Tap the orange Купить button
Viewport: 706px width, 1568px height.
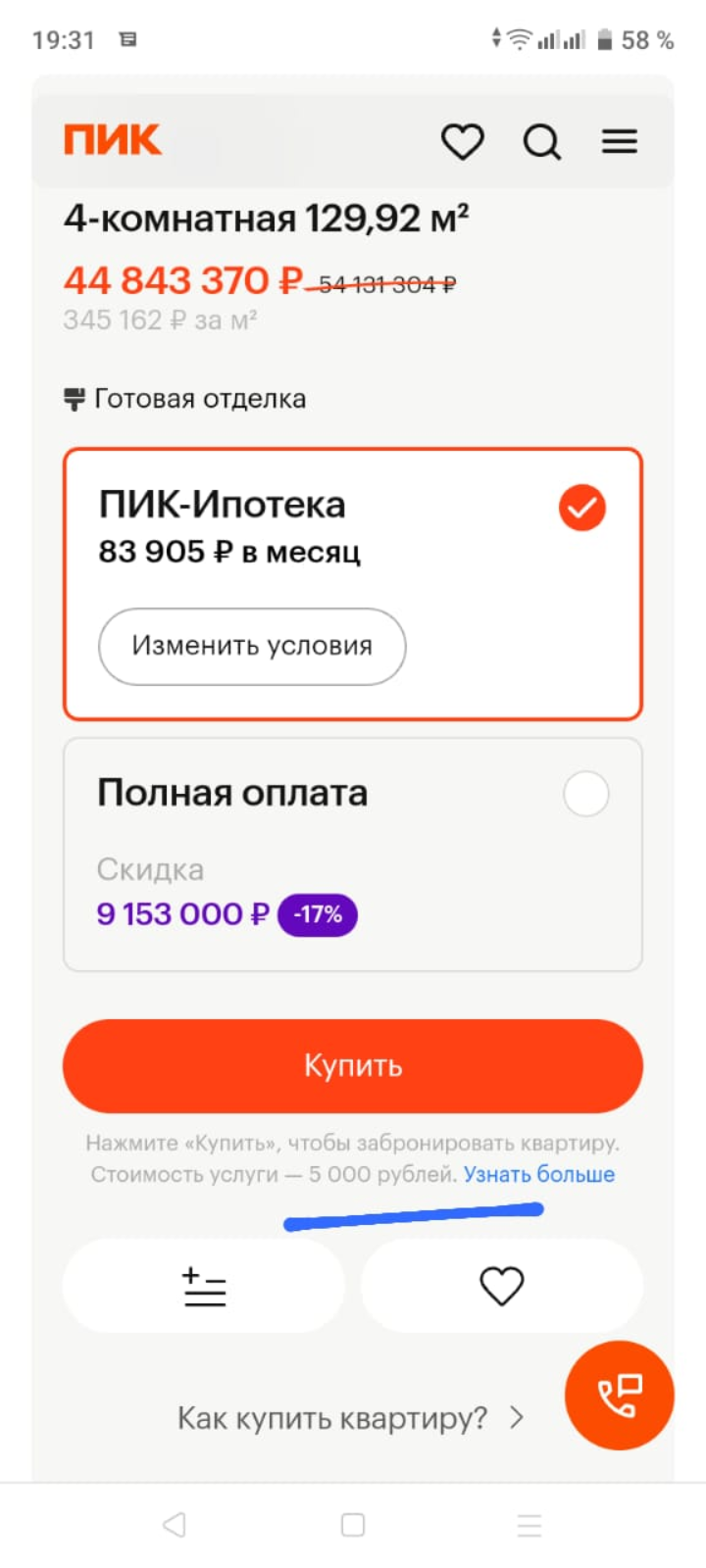[353, 1066]
